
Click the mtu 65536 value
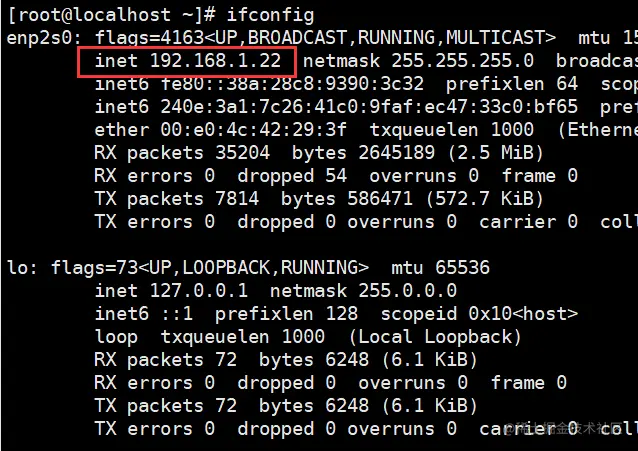click(440, 268)
